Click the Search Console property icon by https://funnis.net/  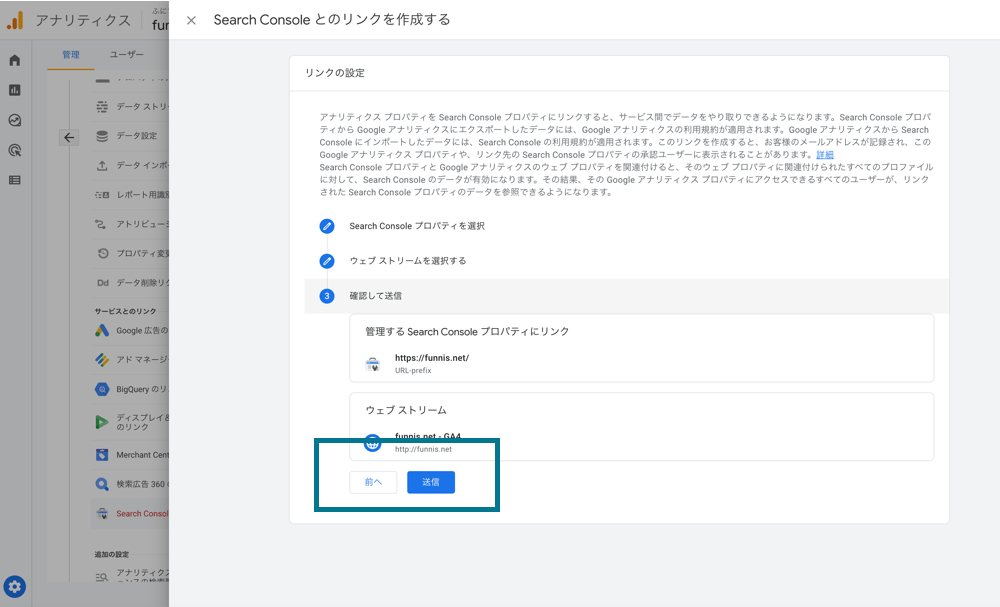click(372, 364)
